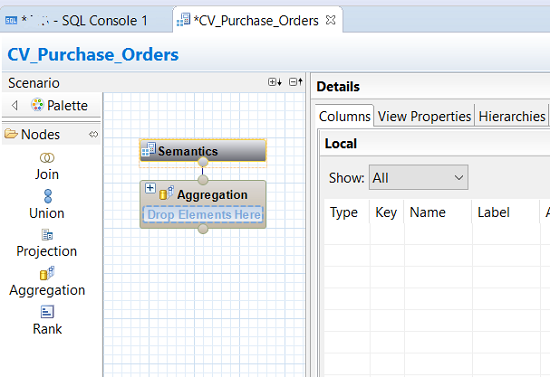Click the Nodes folder icon
The height and width of the screenshot is (377, 550).
[11, 134]
